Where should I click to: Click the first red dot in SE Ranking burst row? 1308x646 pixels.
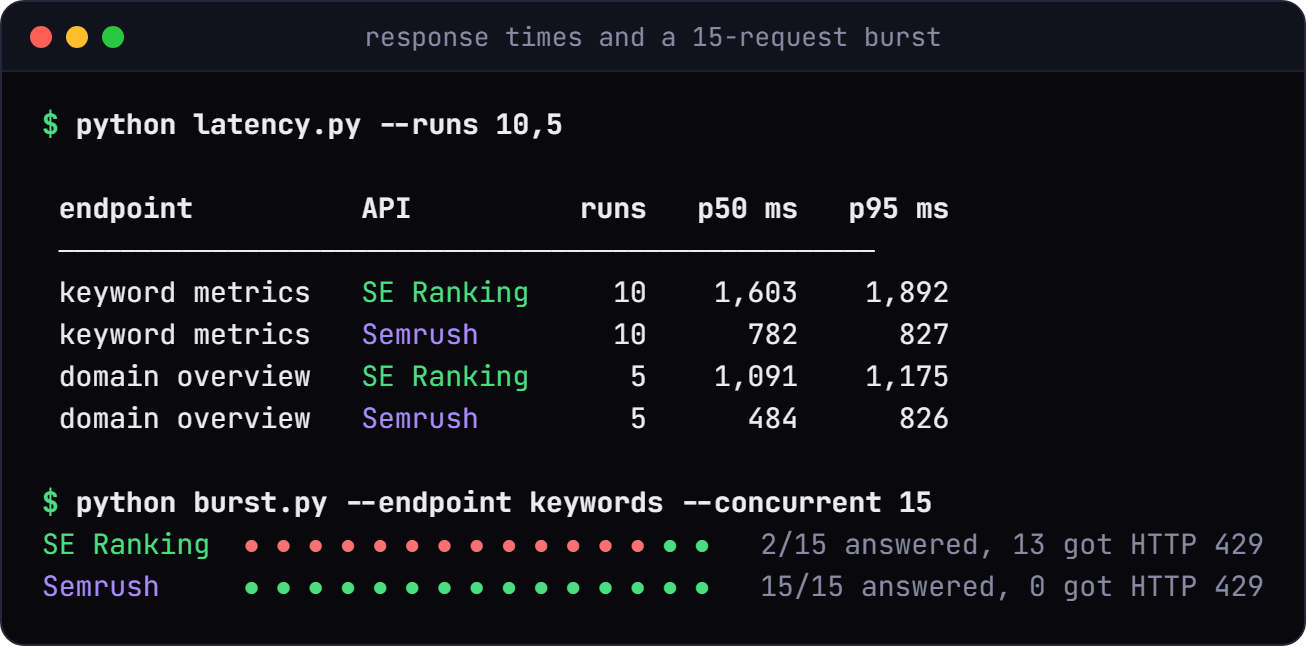[x=251, y=546]
